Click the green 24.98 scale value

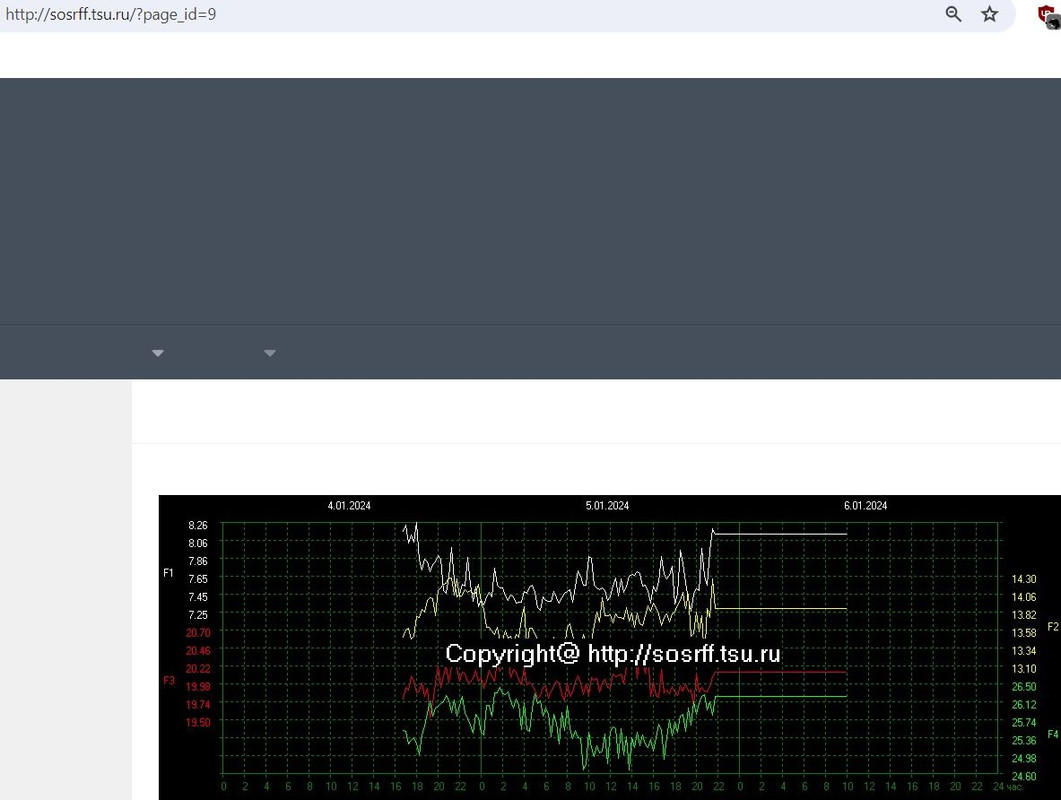coord(1024,758)
